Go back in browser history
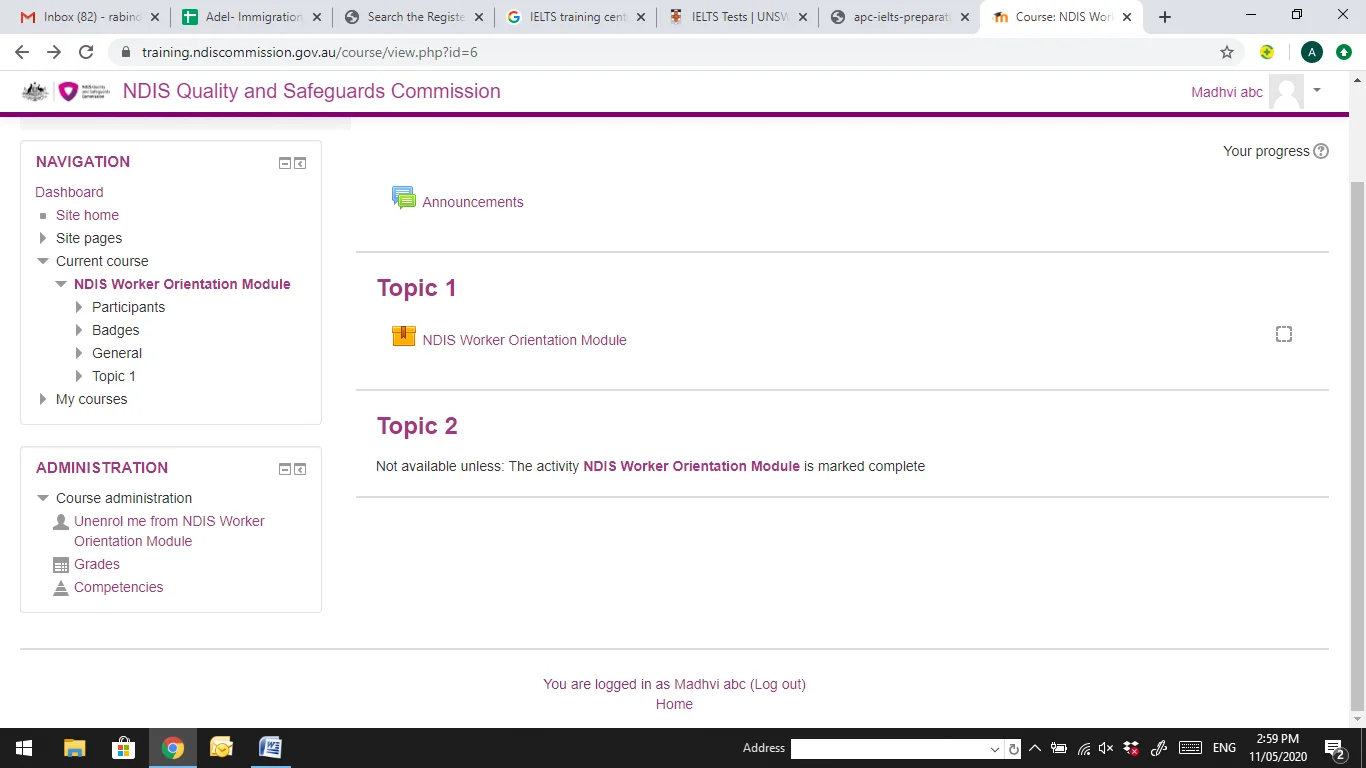 (22, 52)
